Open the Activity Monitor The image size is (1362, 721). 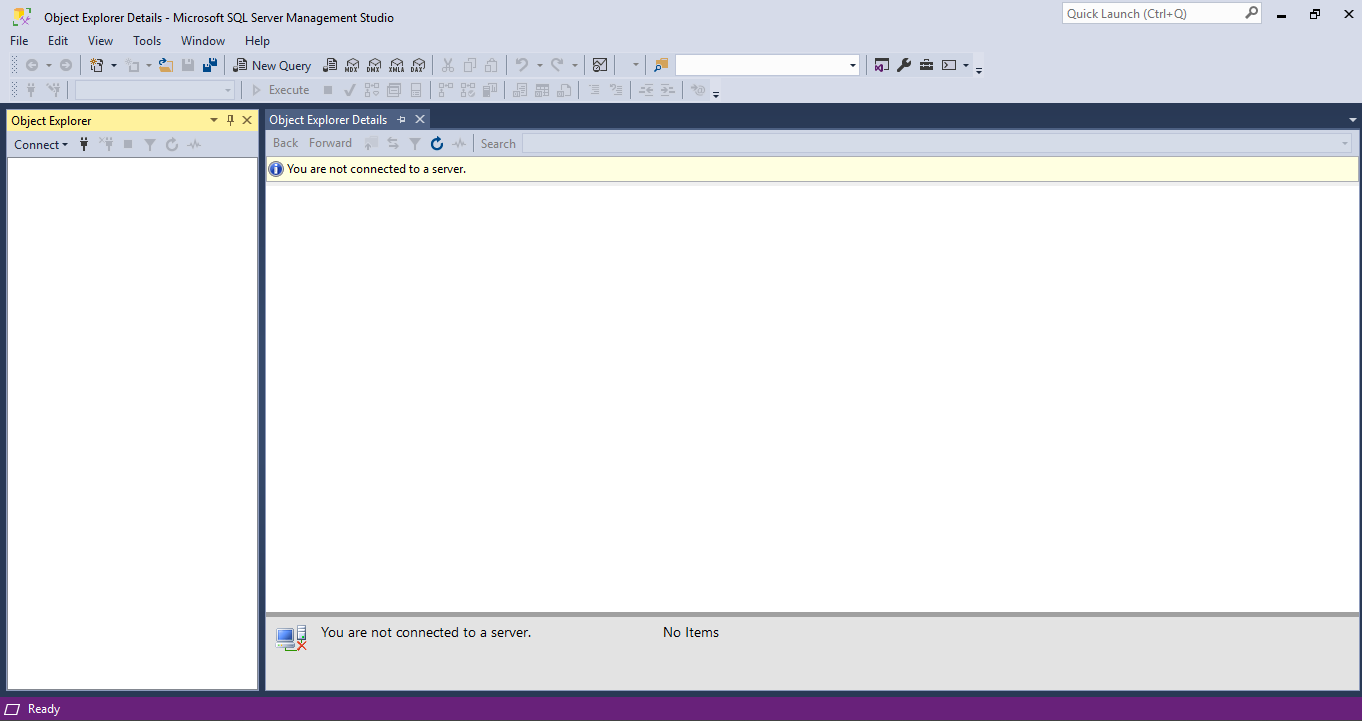pyautogui.click(x=599, y=65)
